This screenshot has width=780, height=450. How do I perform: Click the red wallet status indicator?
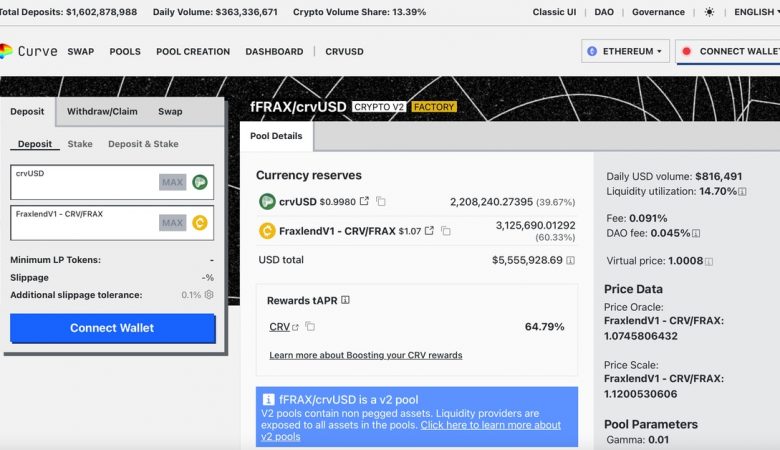tap(686, 51)
